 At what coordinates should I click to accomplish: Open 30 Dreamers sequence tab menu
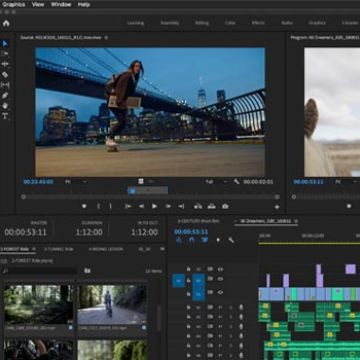(x=296, y=221)
